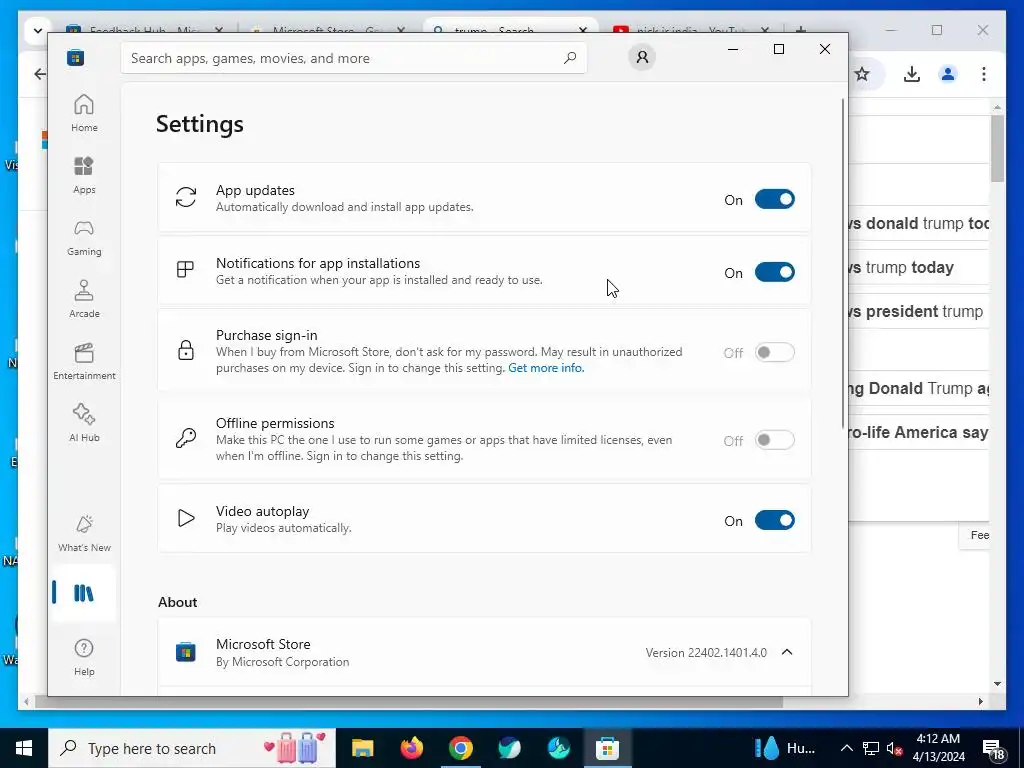Switch to Feedback Hub Chrome tab

click(x=146, y=27)
